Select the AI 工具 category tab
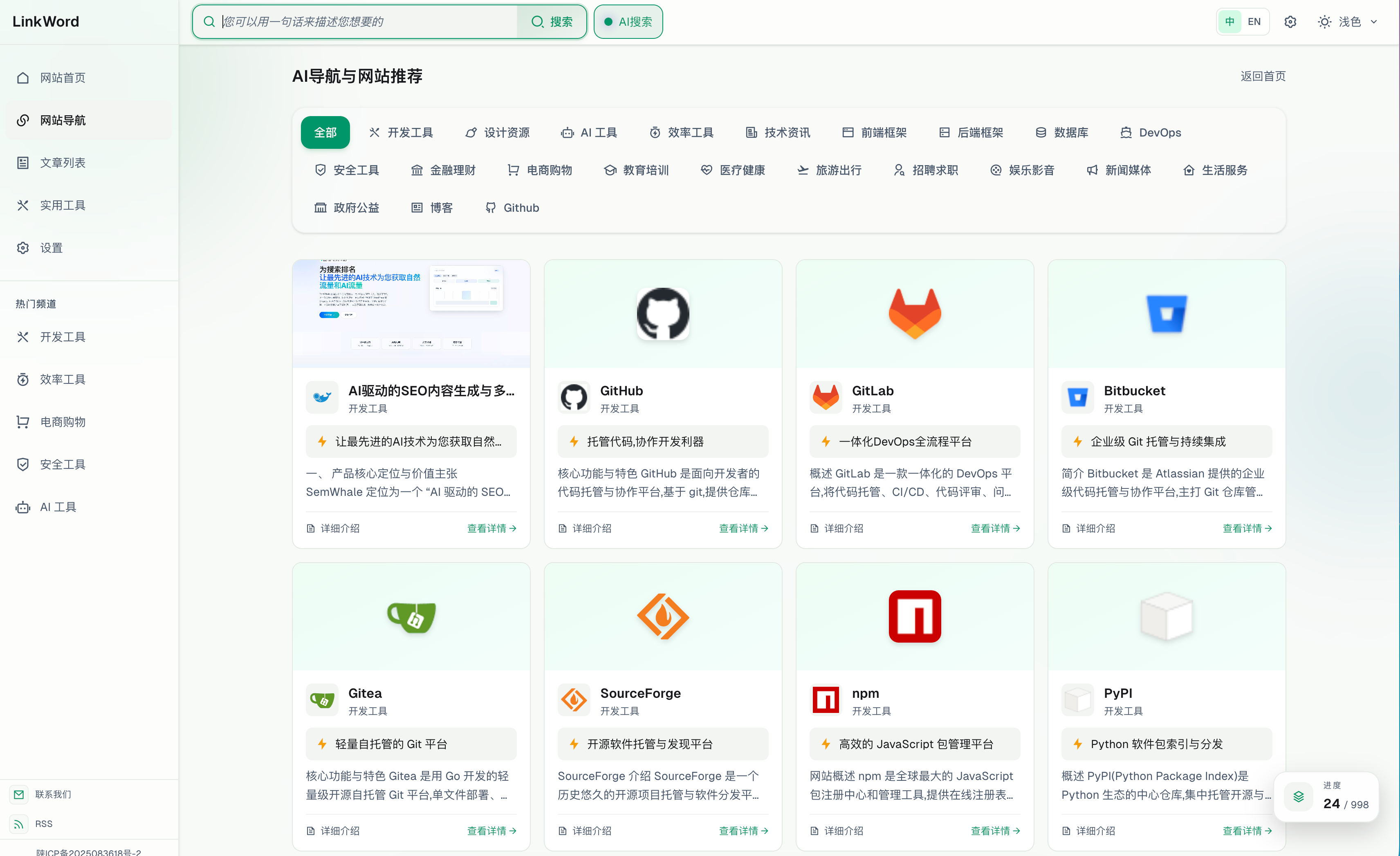 pyautogui.click(x=589, y=132)
